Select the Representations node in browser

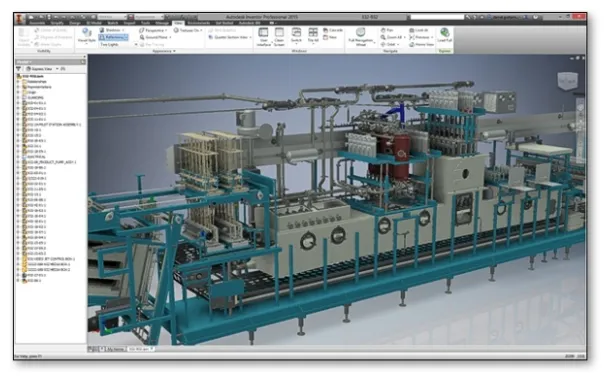click(37, 87)
